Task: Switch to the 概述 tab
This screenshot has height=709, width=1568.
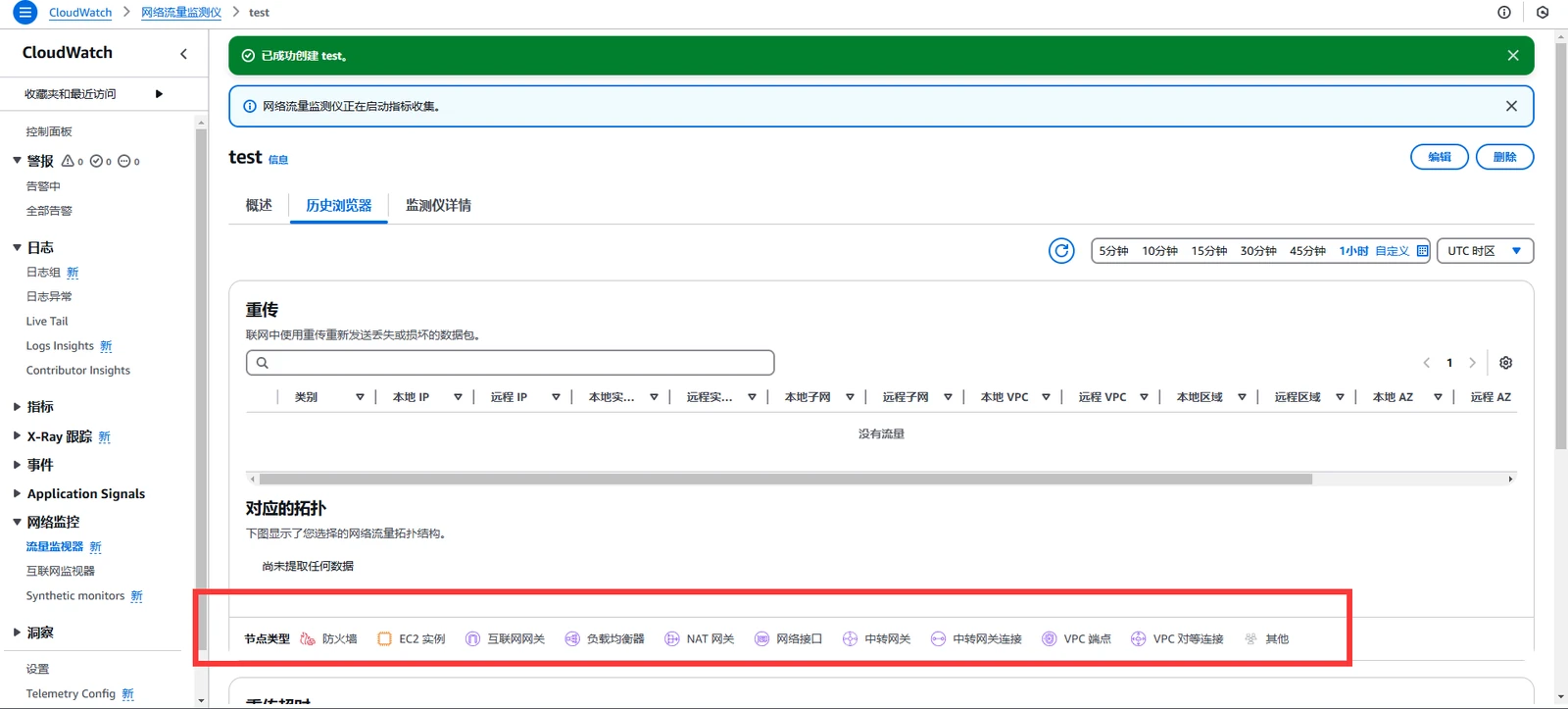Action: [259, 205]
